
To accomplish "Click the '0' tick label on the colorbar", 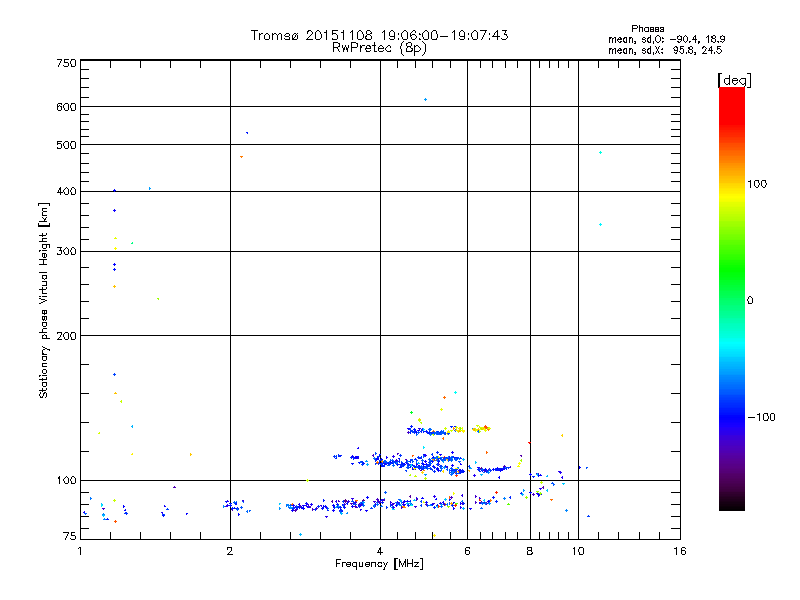I will 750,300.
